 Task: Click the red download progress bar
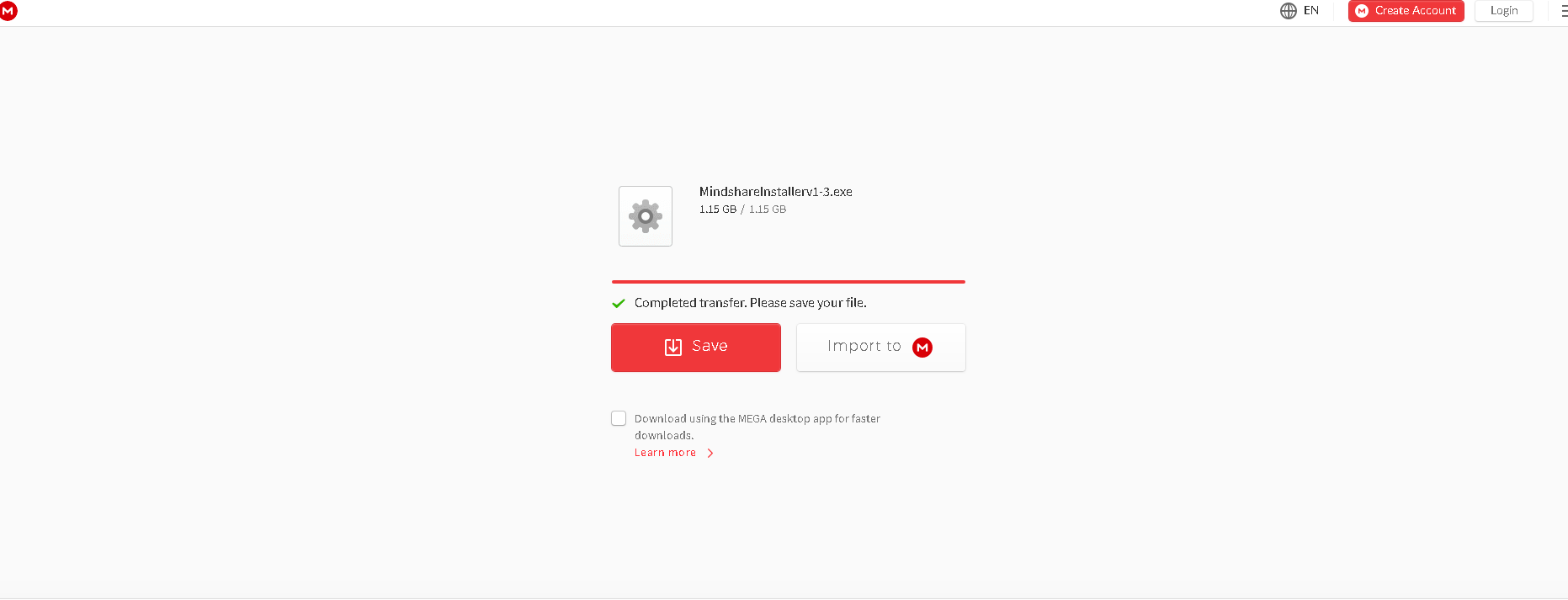pos(788,282)
